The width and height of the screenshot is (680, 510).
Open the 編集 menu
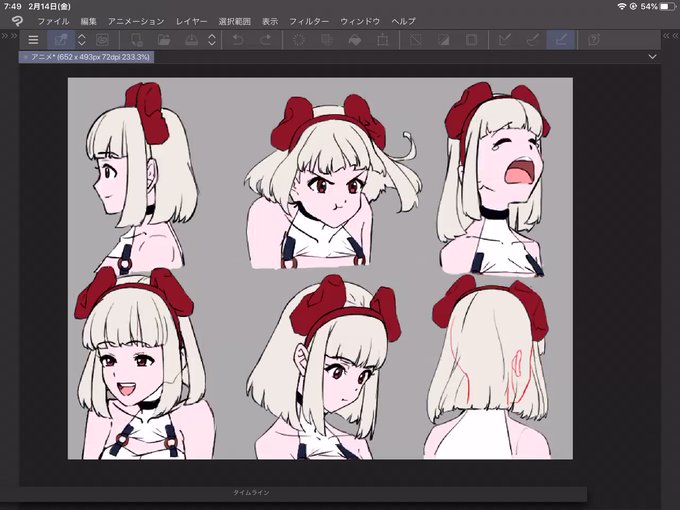(x=88, y=21)
